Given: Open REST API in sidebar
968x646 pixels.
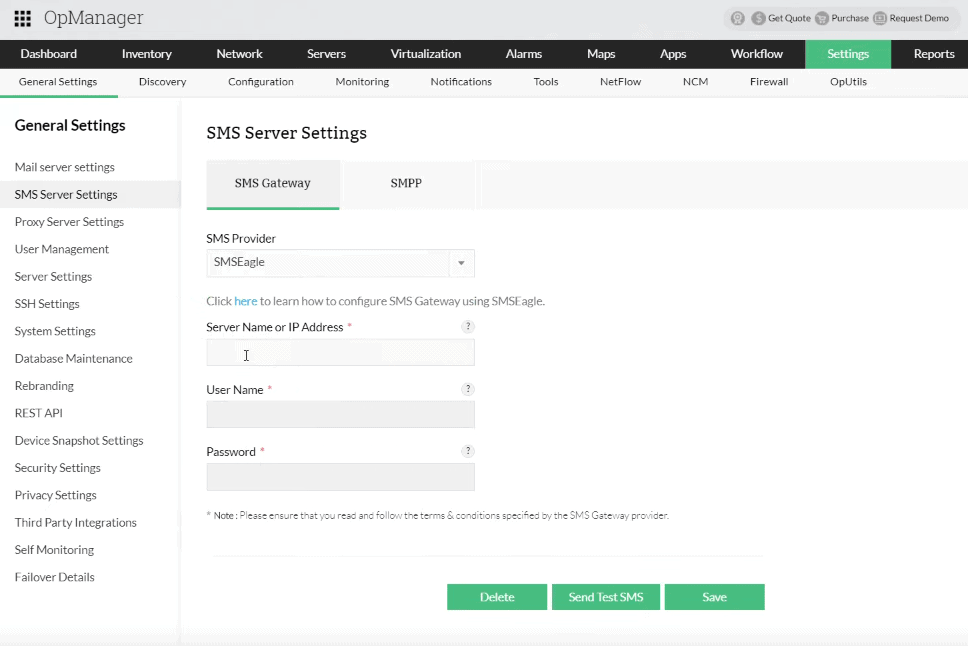Looking at the screenshot, I should click(x=38, y=413).
